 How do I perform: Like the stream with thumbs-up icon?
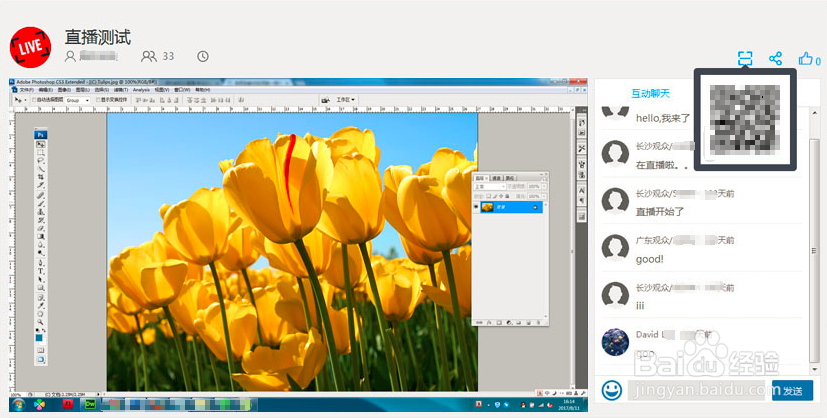pos(805,59)
